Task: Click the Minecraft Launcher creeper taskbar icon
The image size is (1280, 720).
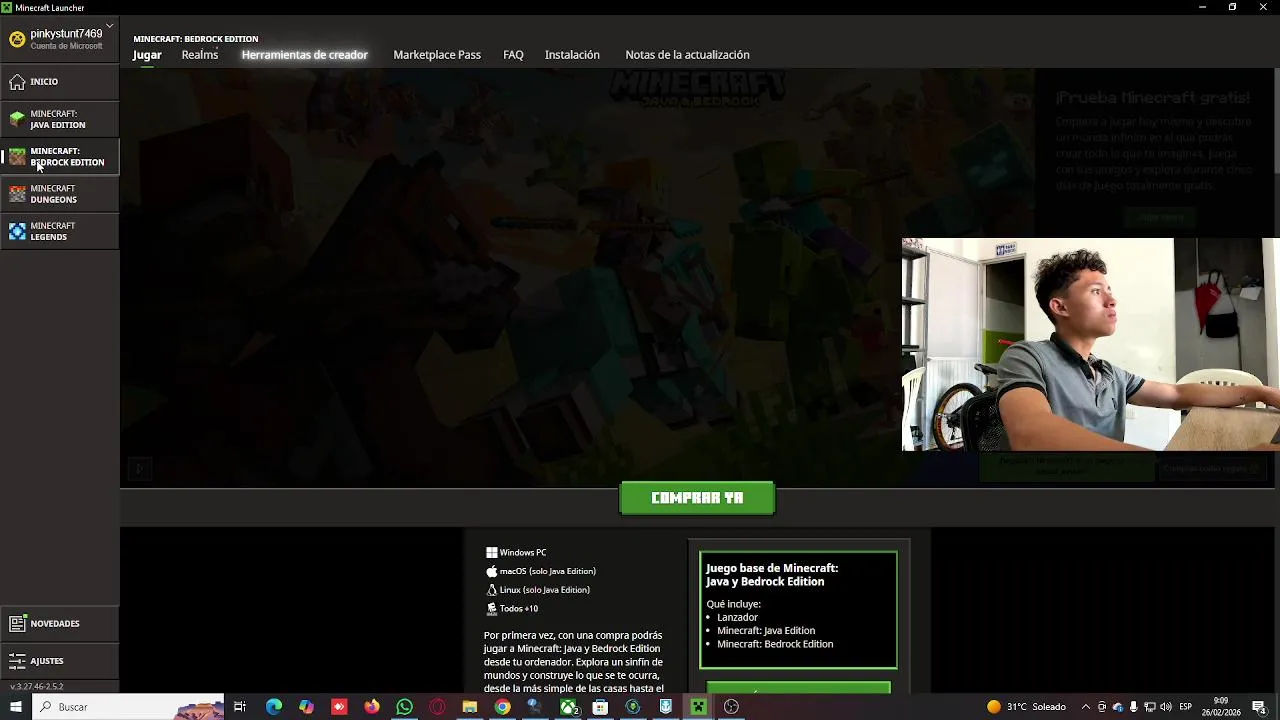Action: [x=698, y=707]
